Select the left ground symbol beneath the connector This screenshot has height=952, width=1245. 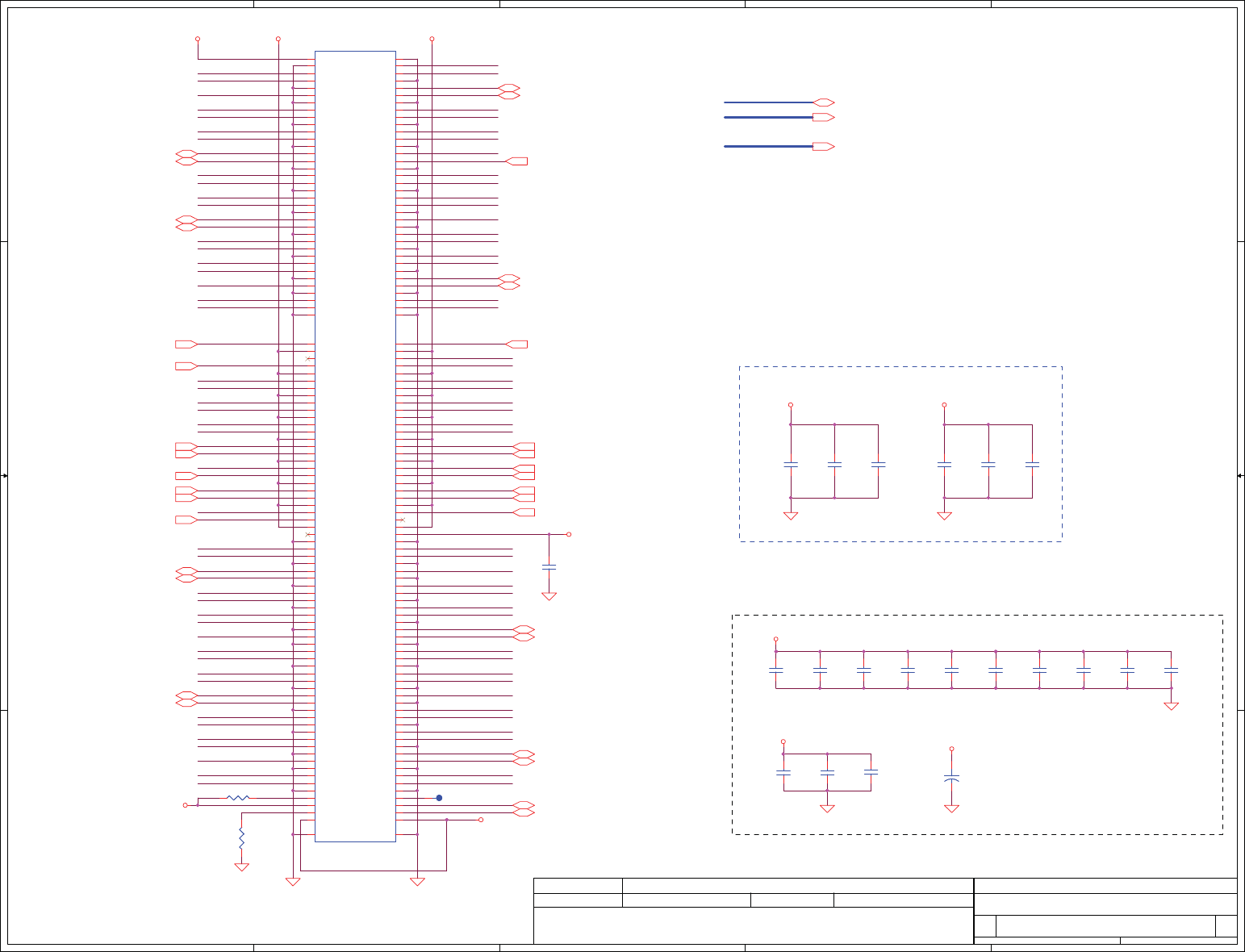click(293, 882)
